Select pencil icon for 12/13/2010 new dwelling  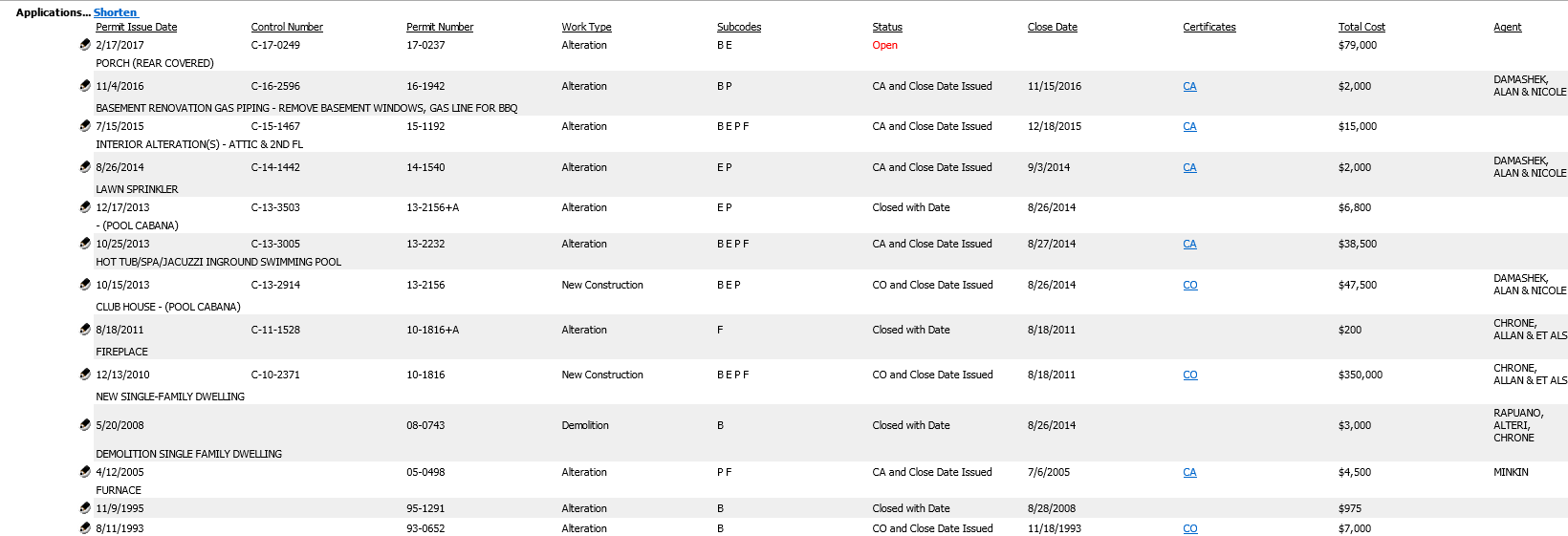85,374
